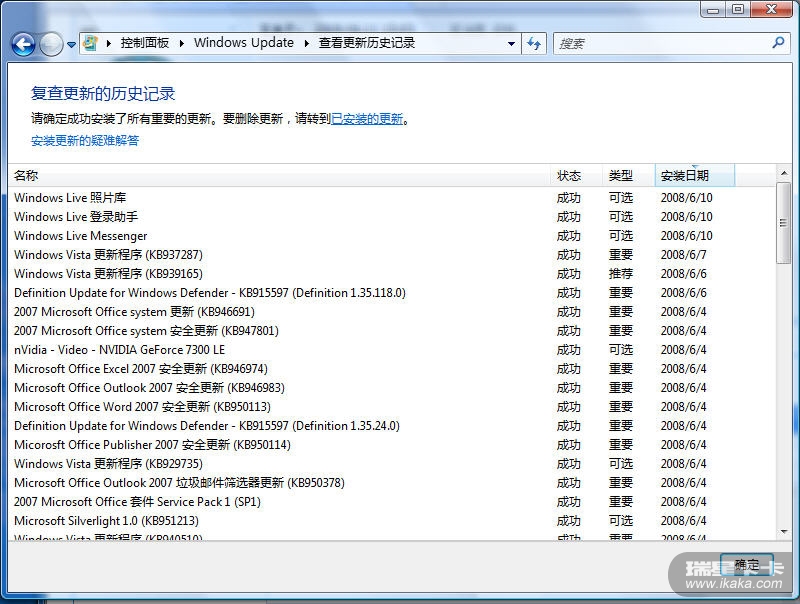800x604 pixels.
Task: Expand the arrow before 控制面板
Action: (109, 43)
